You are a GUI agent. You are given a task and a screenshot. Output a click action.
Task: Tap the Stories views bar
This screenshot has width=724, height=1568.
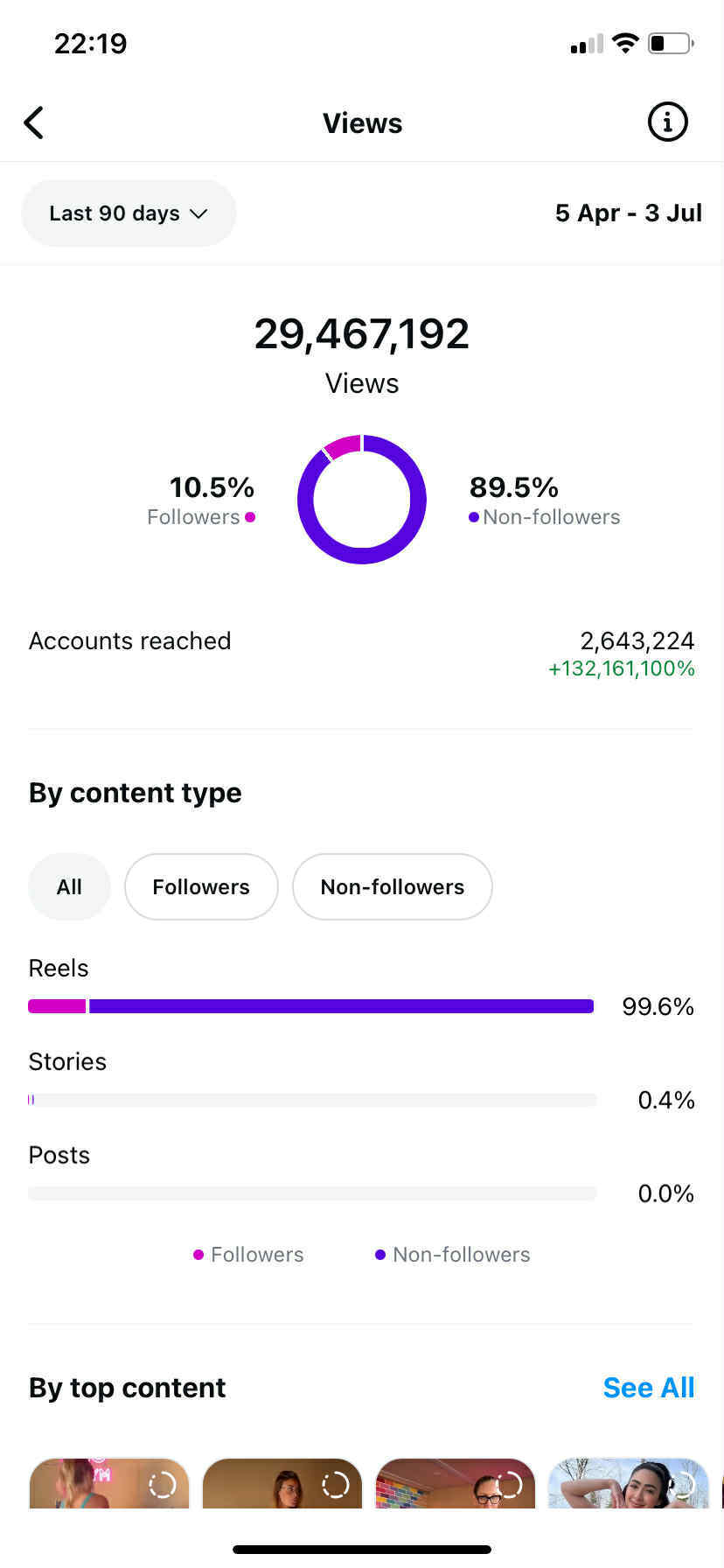click(311, 1100)
